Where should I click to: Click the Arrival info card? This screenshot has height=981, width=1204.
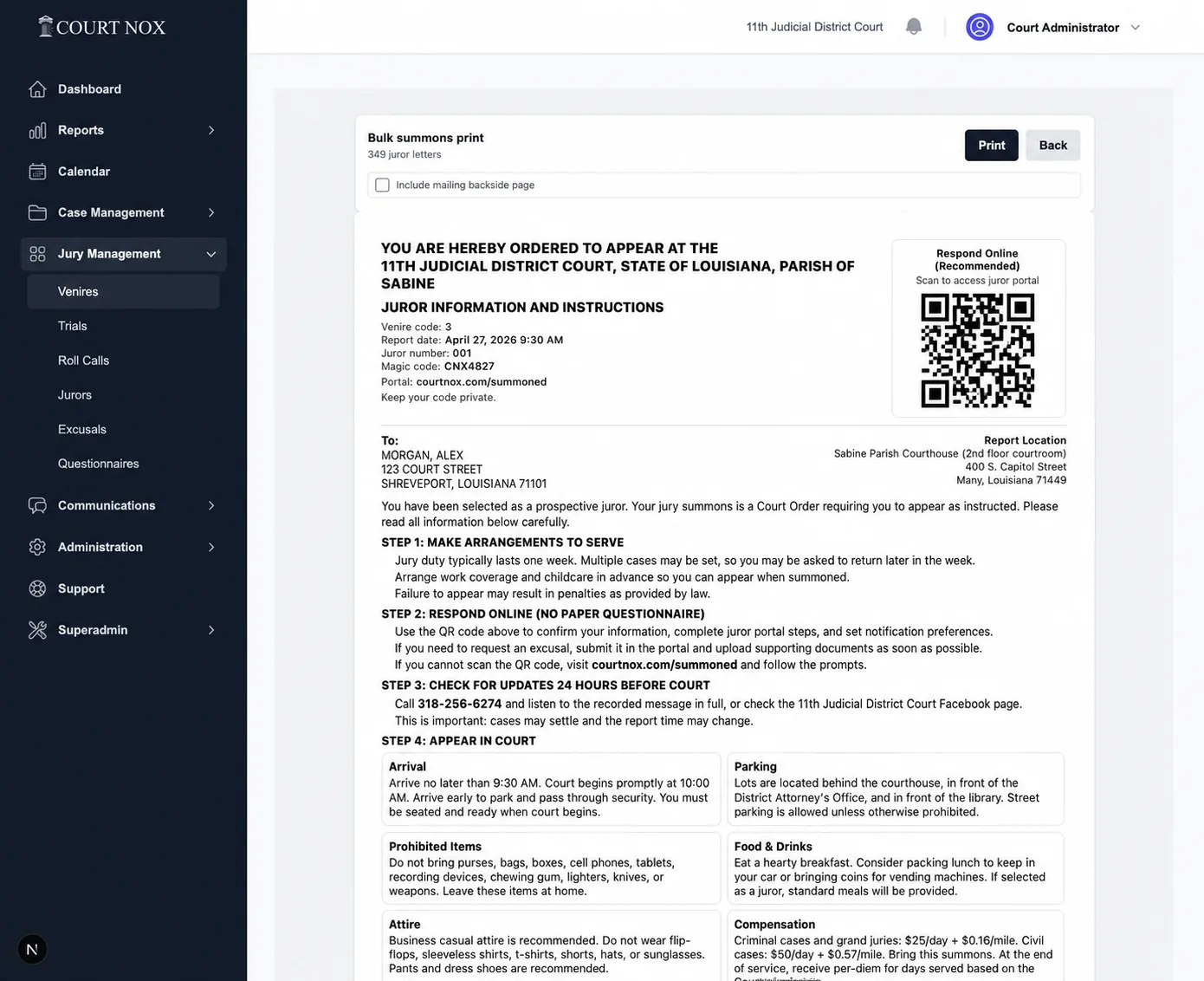551,789
